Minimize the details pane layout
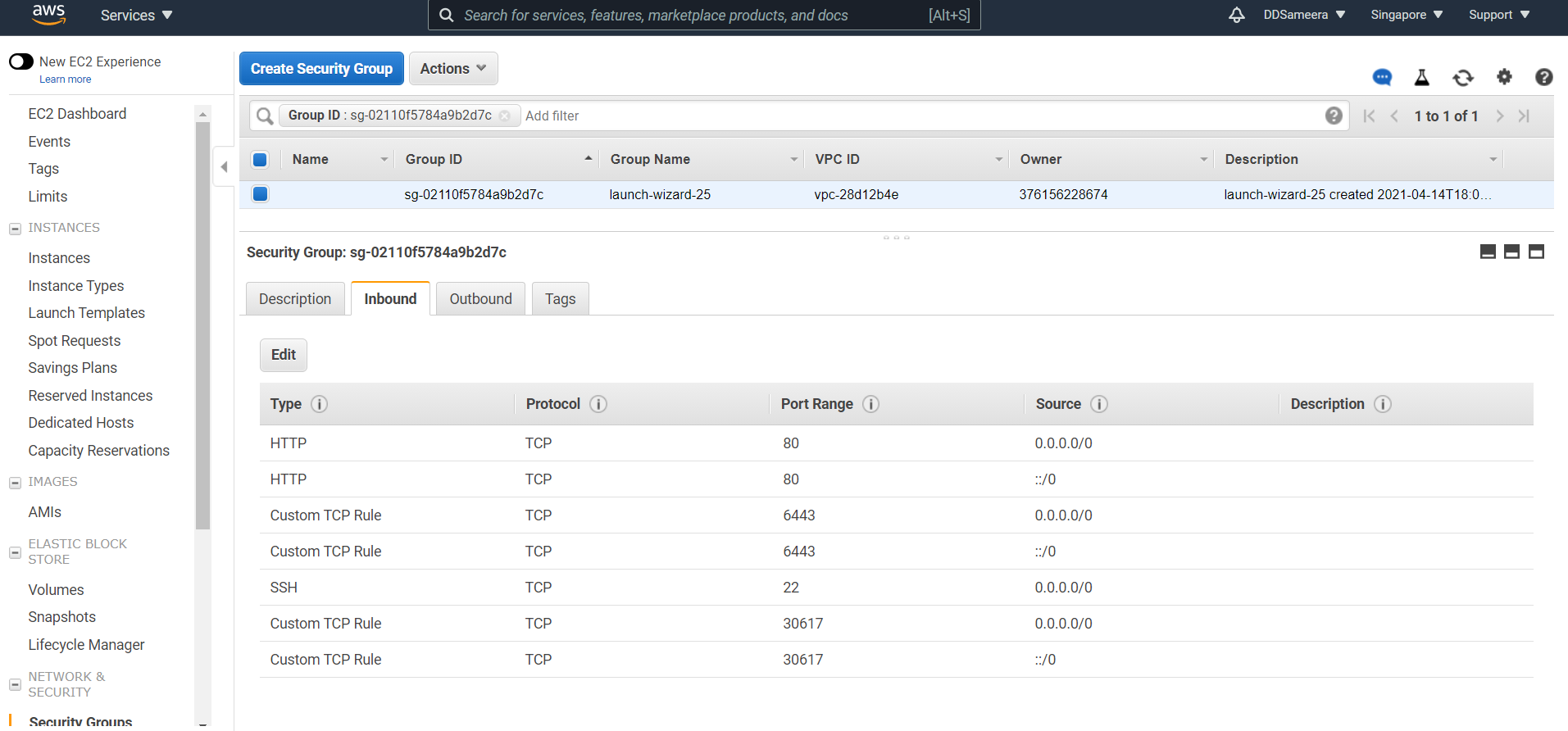 1488,252
